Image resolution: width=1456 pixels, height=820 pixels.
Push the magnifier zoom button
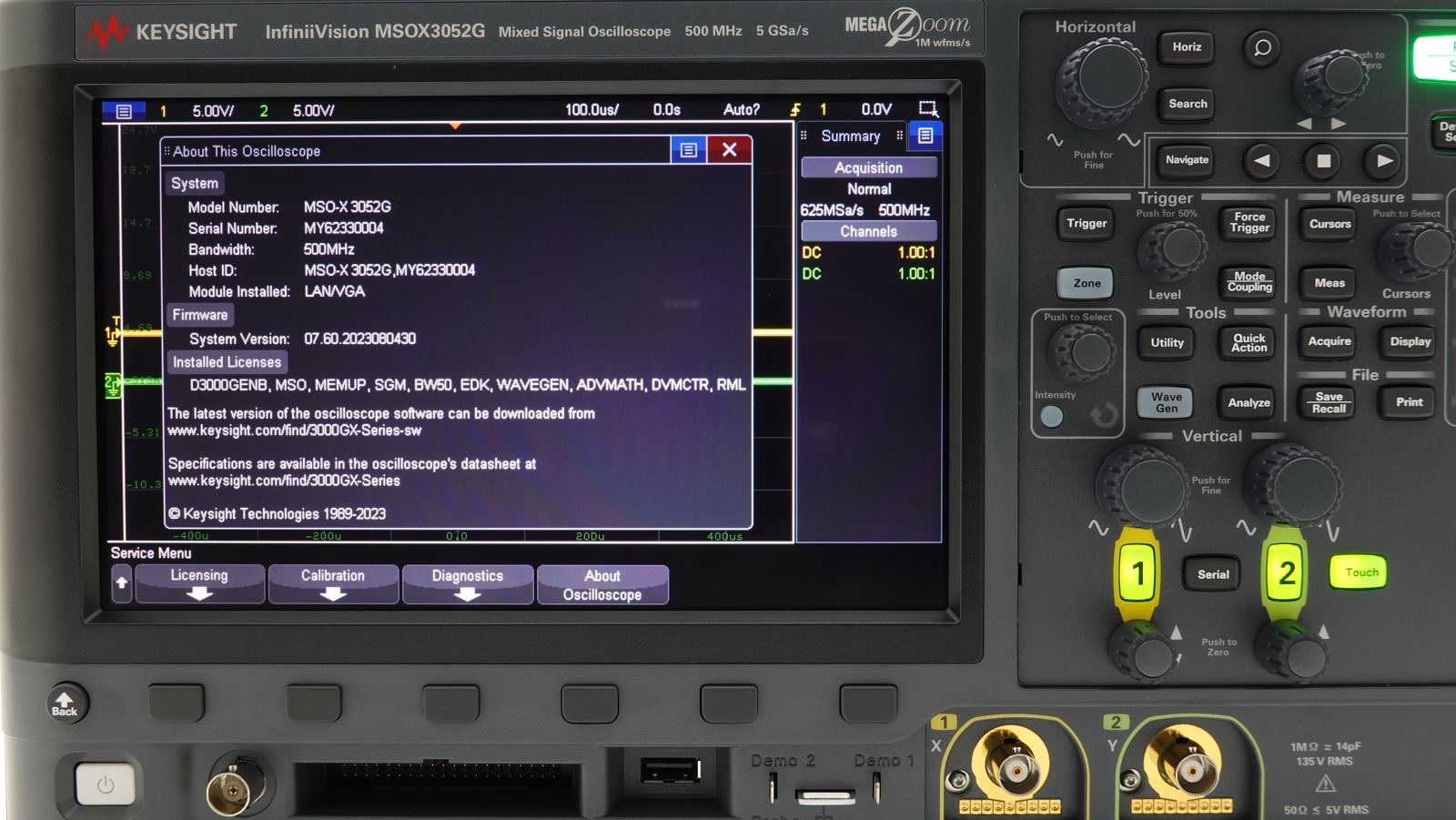(x=1262, y=47)
